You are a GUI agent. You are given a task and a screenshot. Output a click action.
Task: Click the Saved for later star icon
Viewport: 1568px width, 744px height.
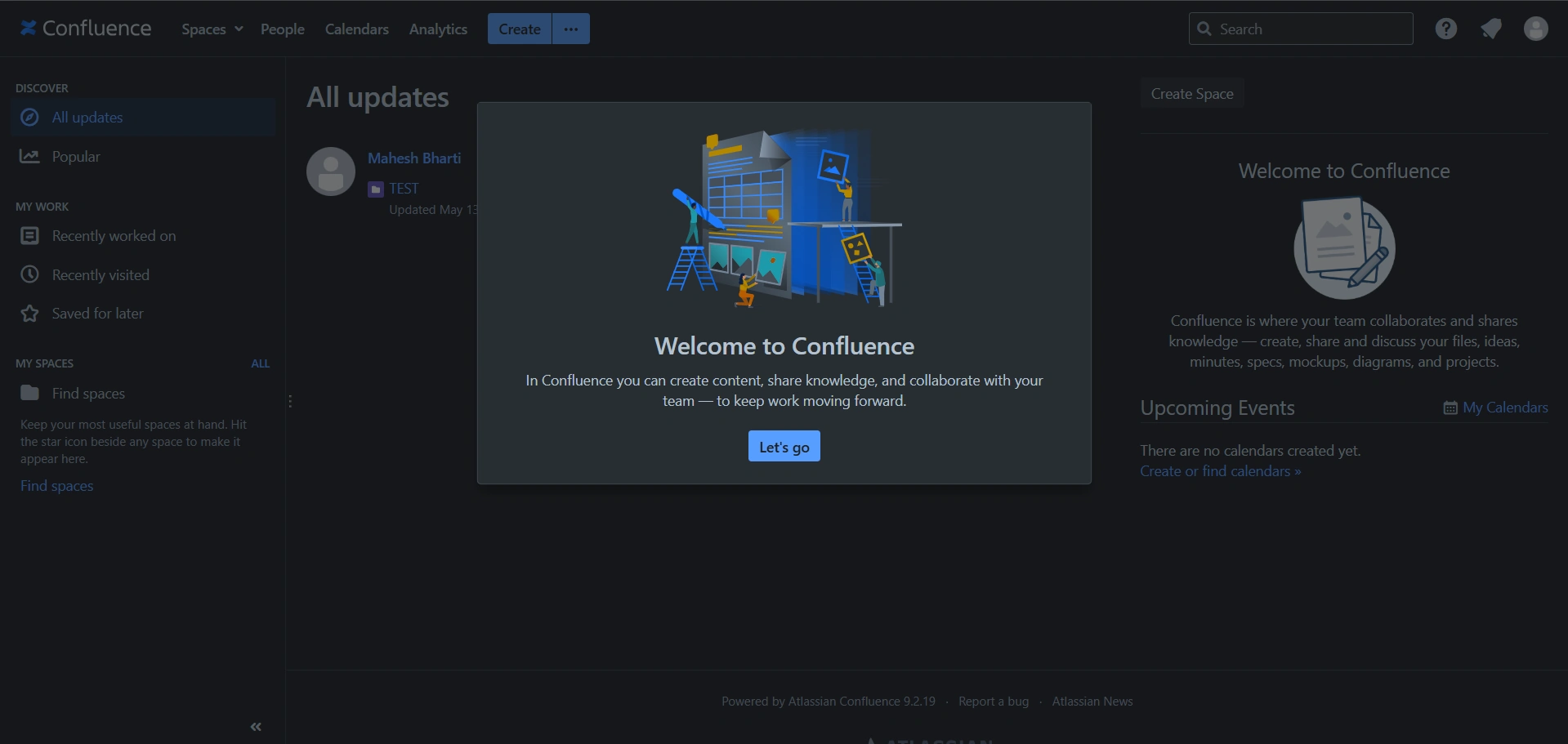tap(29, 314)
